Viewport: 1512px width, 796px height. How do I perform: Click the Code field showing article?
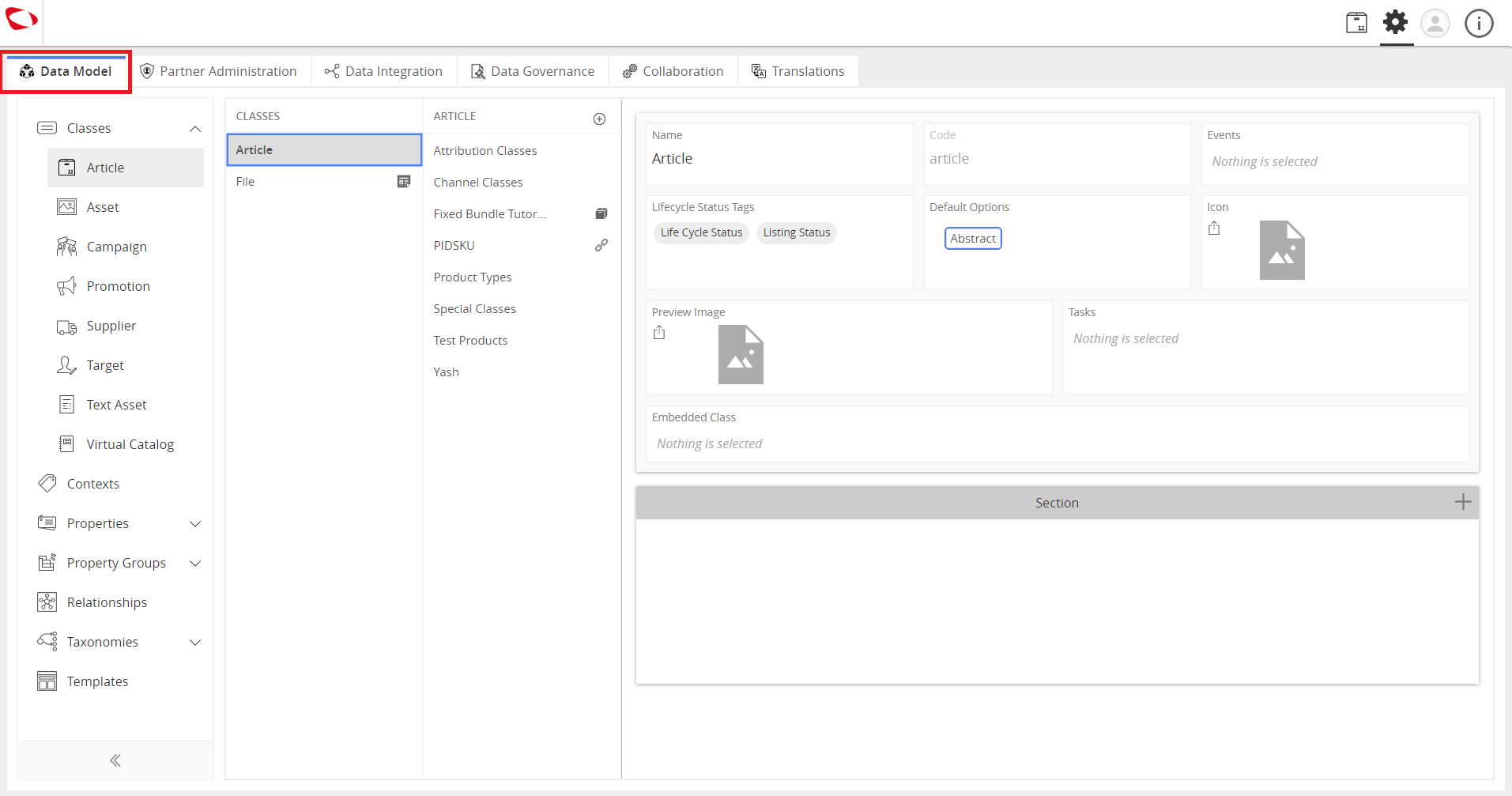click(x=1057, y=155)
